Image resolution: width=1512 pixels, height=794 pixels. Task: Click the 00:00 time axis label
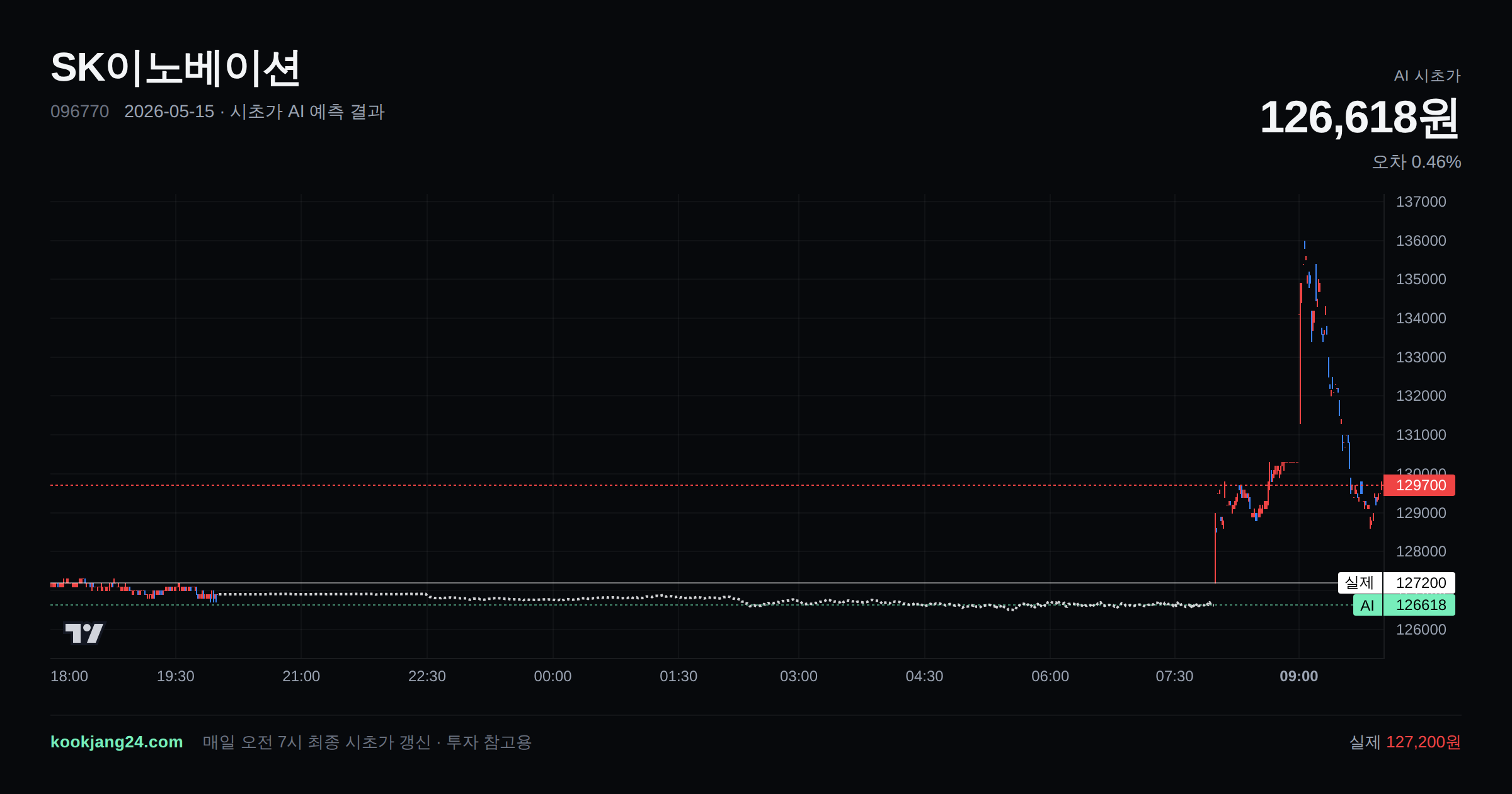[553, 676]
